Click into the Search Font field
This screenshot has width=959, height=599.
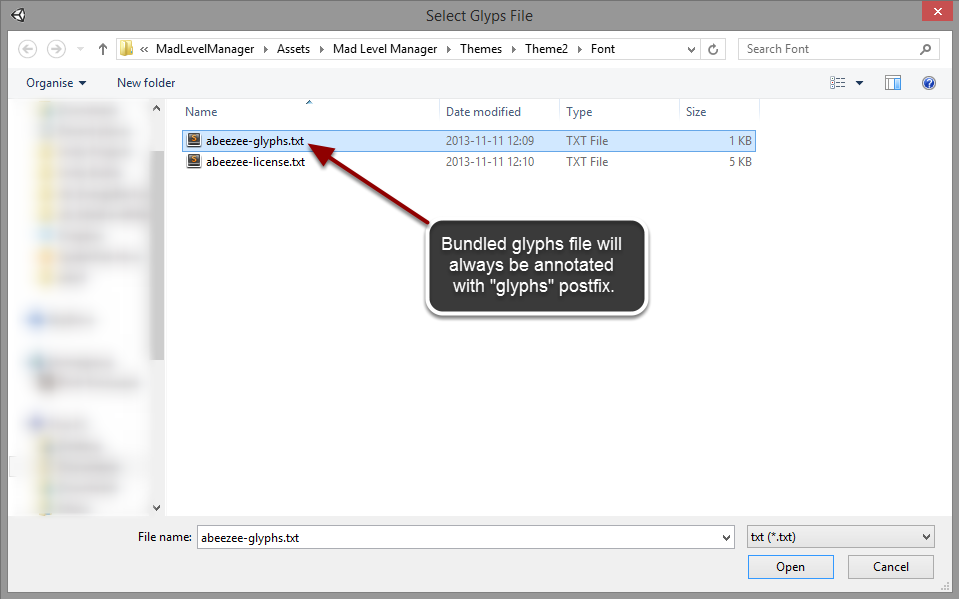pos(828,49)
